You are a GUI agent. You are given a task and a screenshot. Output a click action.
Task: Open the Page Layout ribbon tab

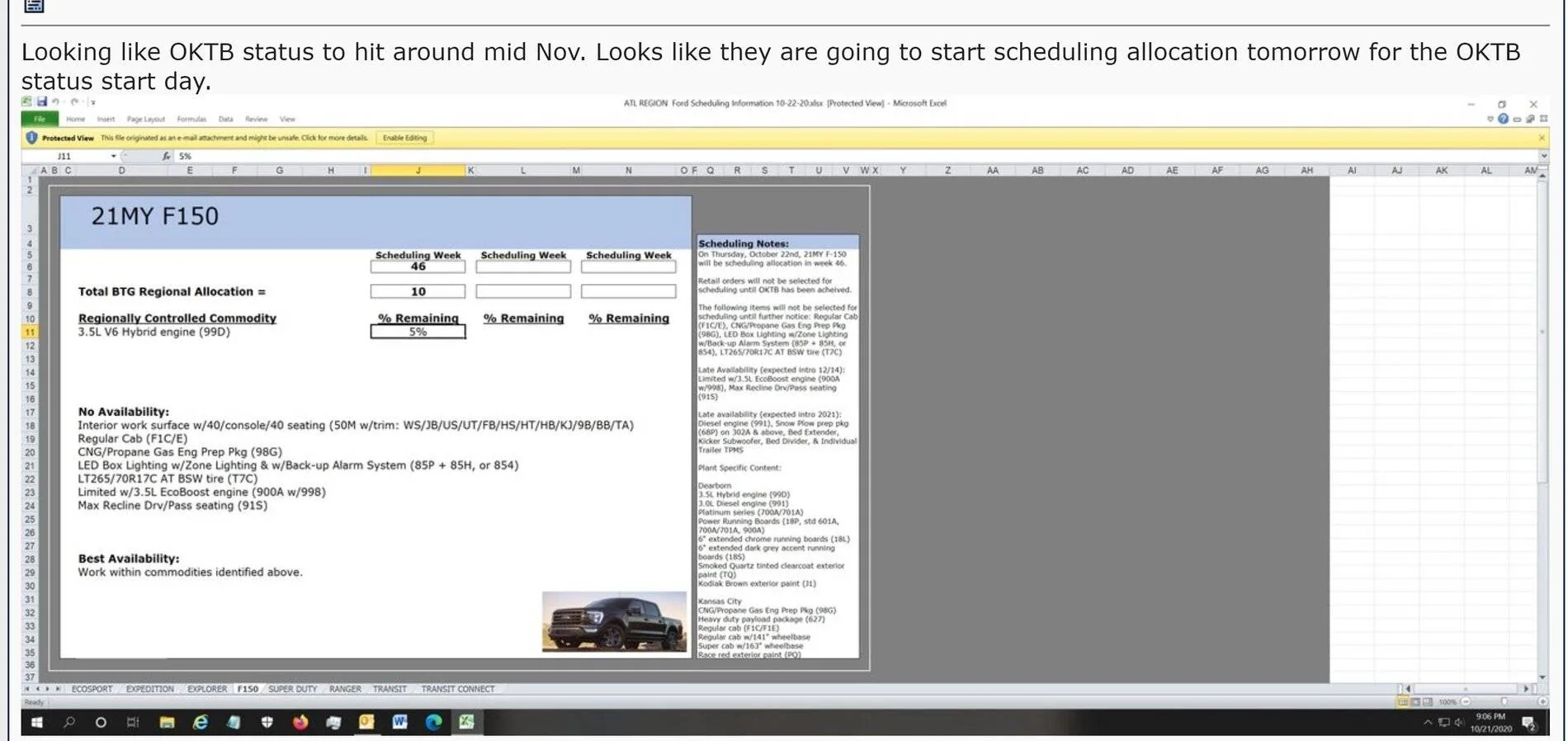pos(146,119)
